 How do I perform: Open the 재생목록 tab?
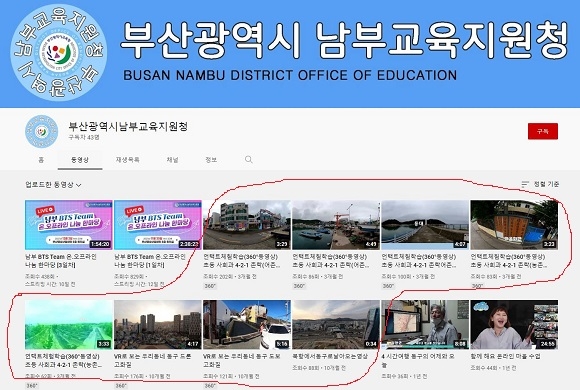[128, 160]
